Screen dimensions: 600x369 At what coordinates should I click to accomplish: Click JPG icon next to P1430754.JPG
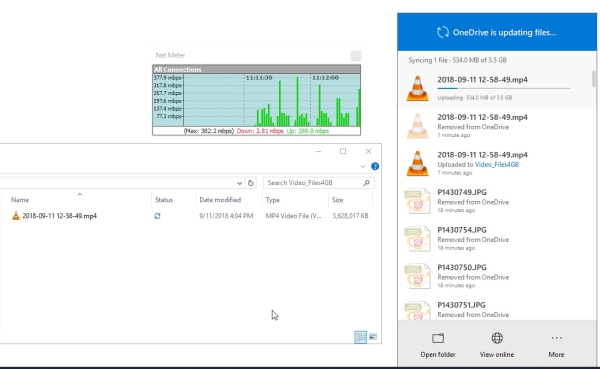tap(417, 238)
